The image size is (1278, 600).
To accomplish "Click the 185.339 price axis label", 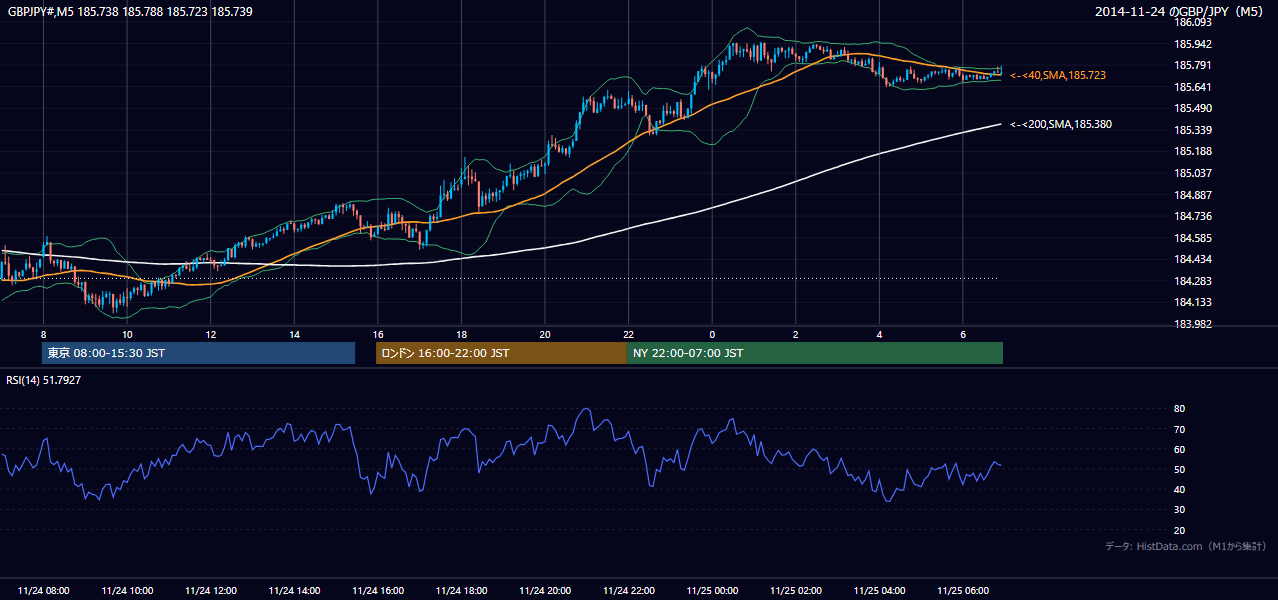I will [1193, 130].
